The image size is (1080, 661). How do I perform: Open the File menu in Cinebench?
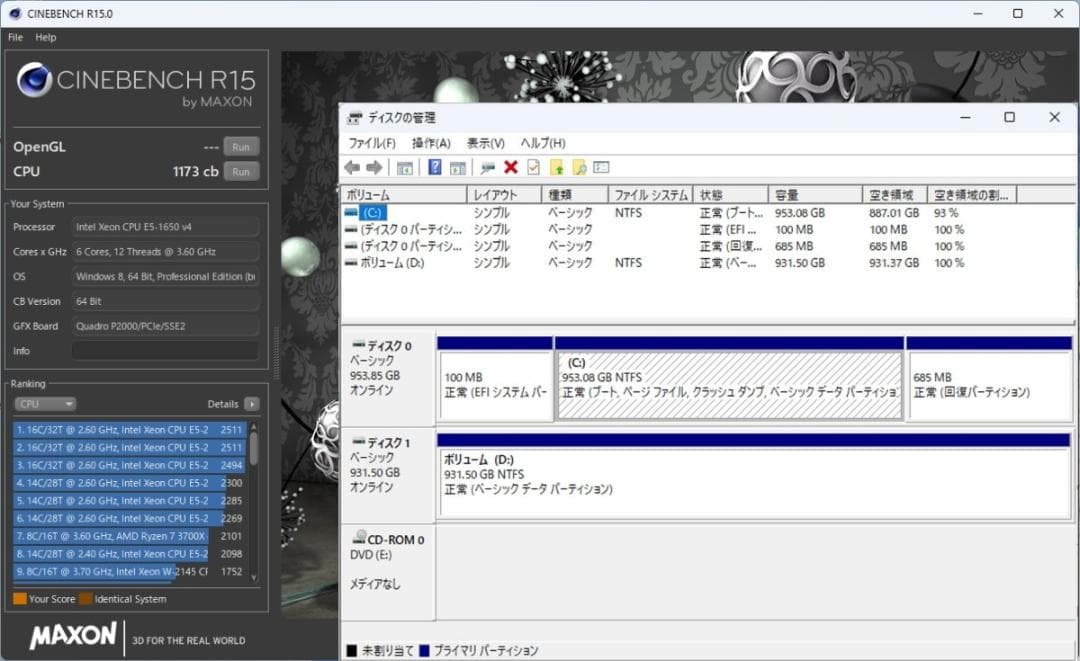tap(15, 37)
